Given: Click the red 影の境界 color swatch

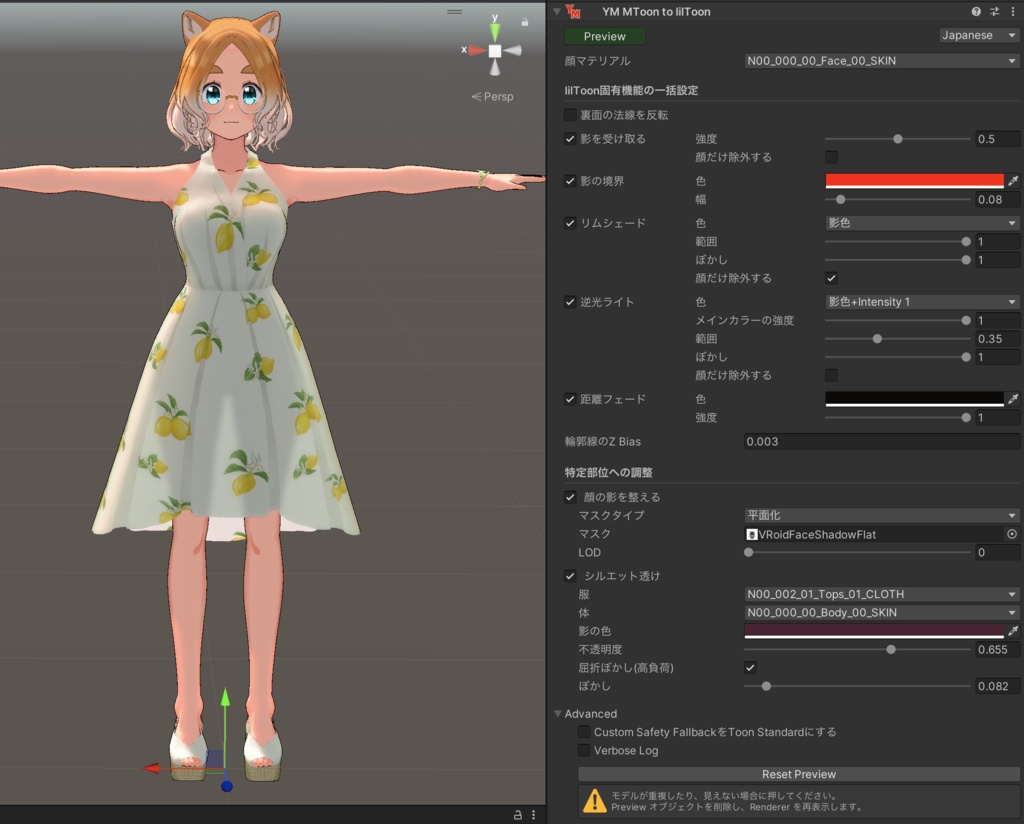Looking at the screenshot, I should [914, 181].
